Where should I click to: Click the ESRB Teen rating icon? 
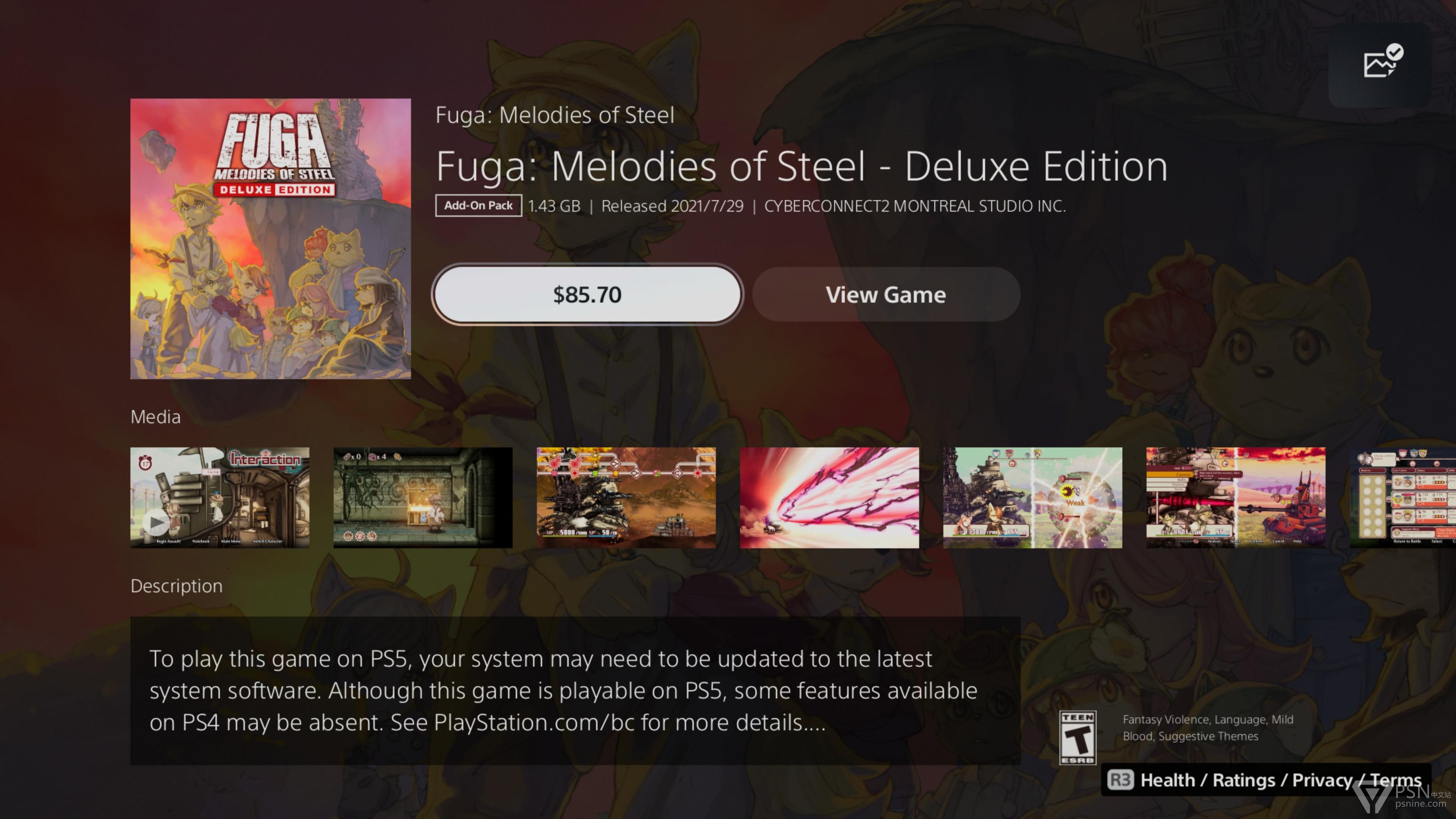tap(1077, 737)
